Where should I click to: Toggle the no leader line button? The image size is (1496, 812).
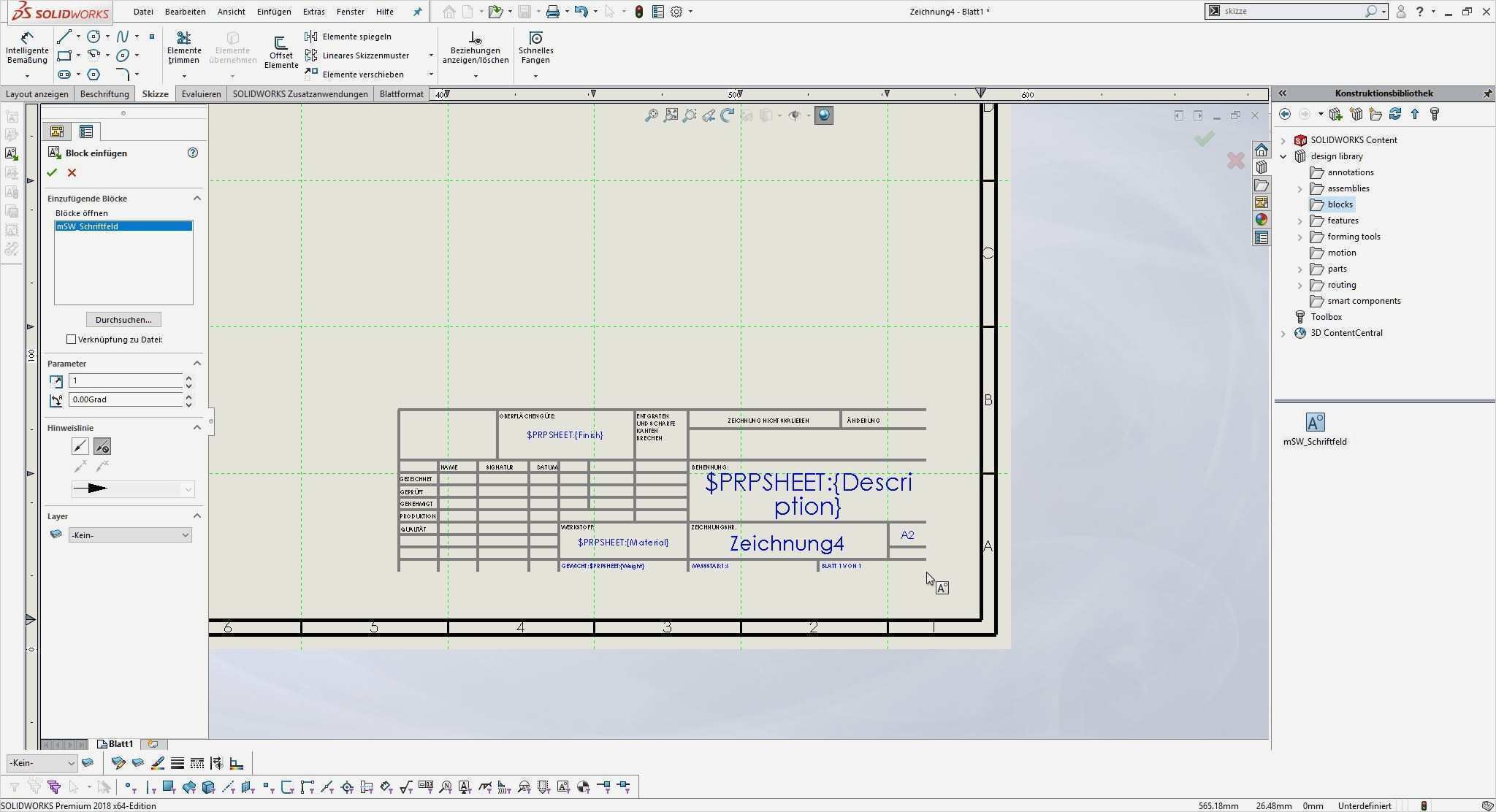(102, 446)
